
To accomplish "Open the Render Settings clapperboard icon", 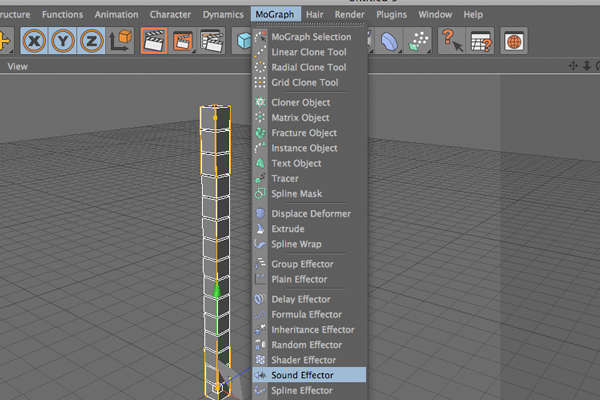I will click(x=212, y=41).
